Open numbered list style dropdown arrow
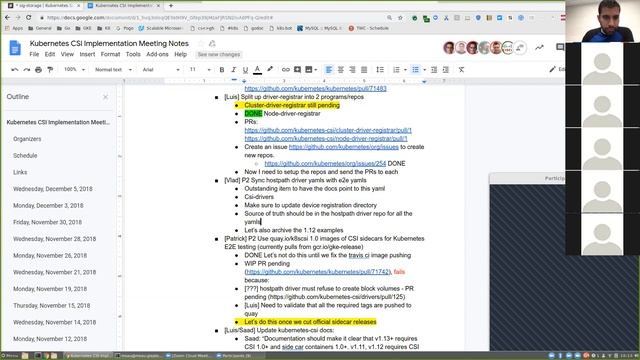 coord(405,70)
